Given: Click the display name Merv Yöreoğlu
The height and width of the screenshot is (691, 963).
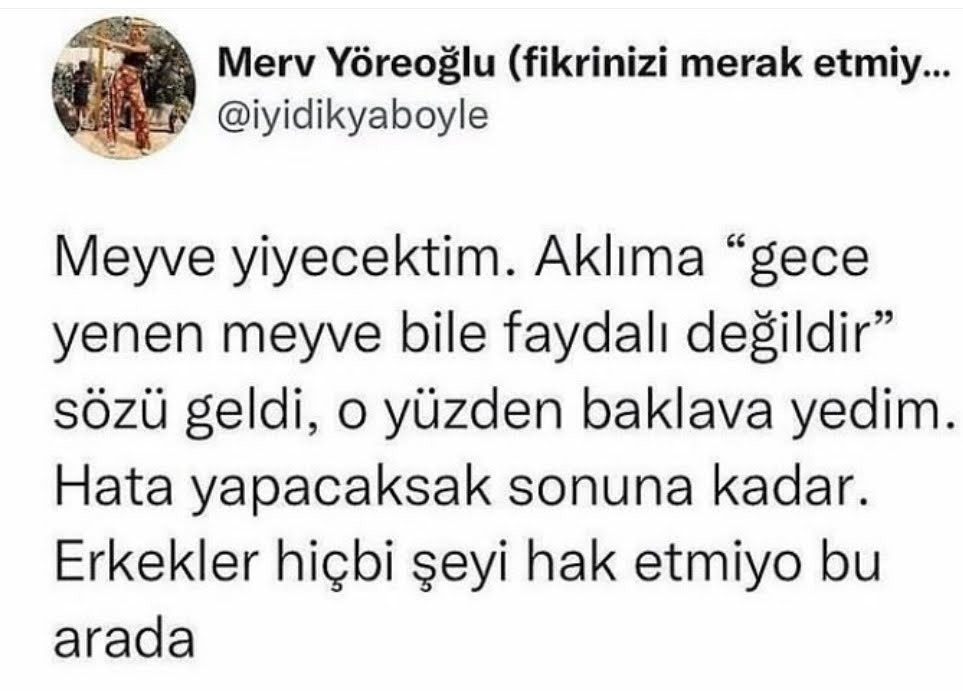Looking at the screenshot, I should 356,64.
